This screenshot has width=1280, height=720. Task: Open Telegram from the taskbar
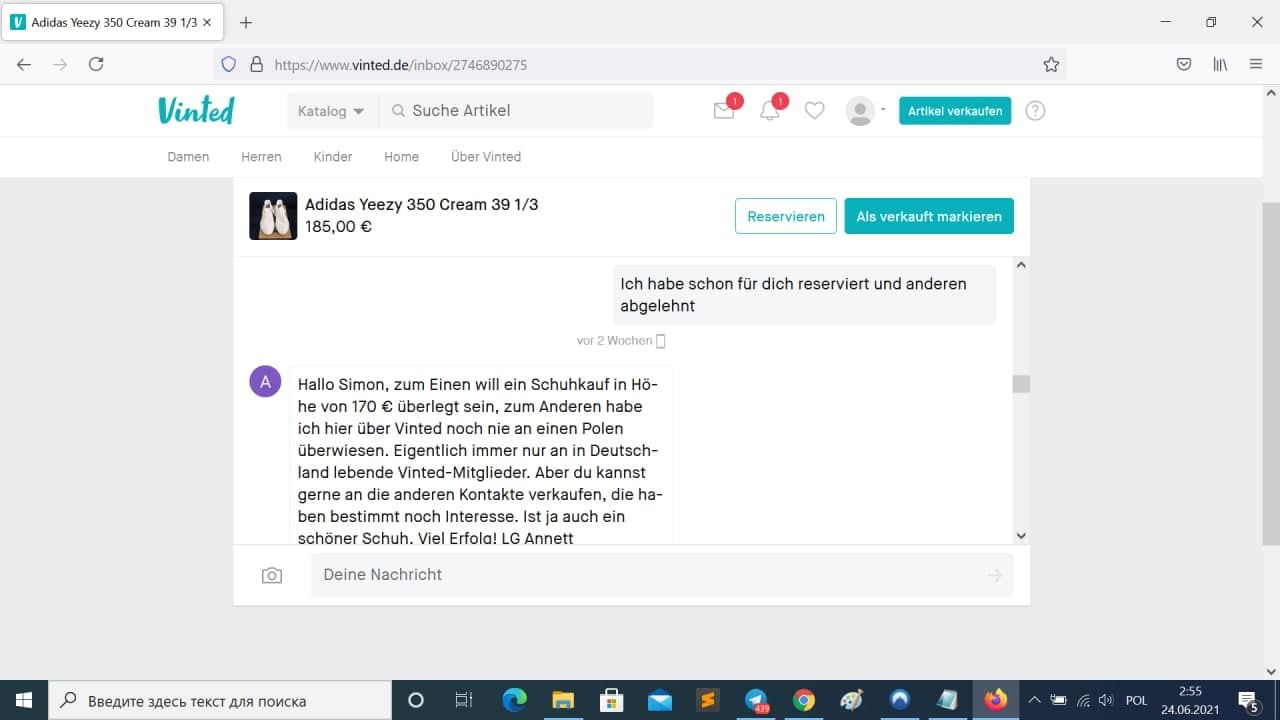756,700
